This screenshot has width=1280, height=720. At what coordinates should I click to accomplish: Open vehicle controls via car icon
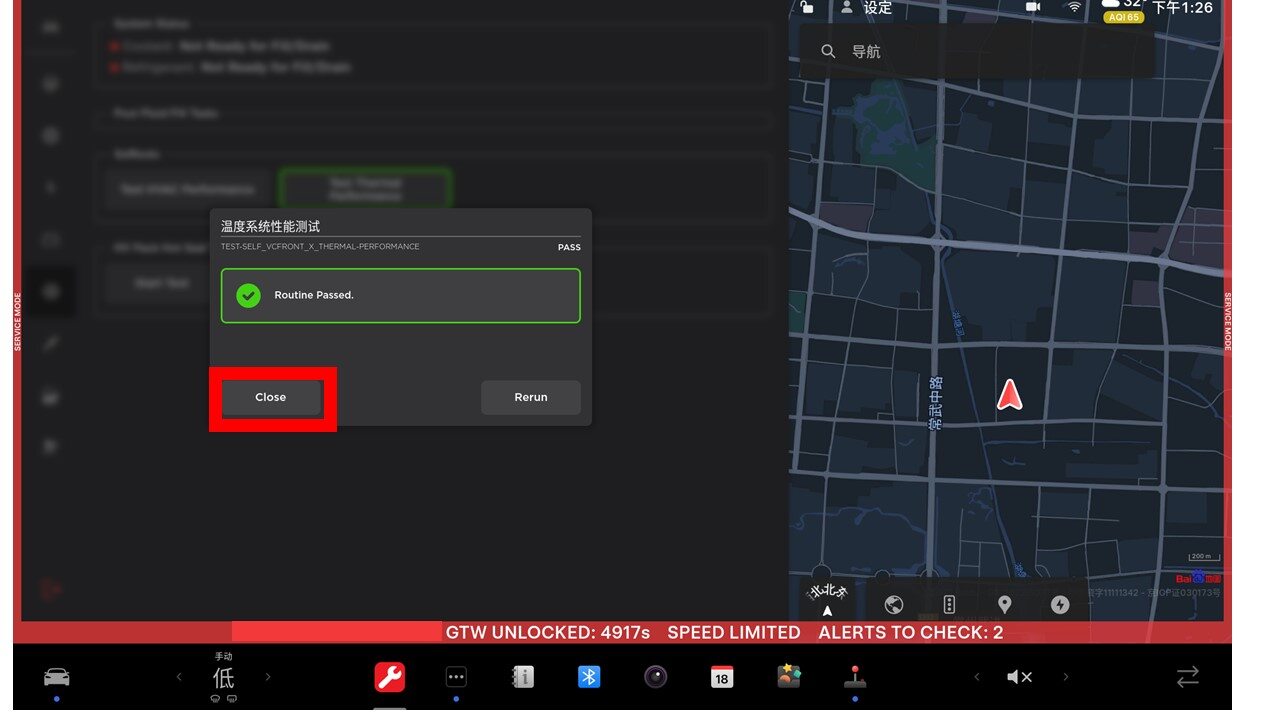click(x=57, y=677)
